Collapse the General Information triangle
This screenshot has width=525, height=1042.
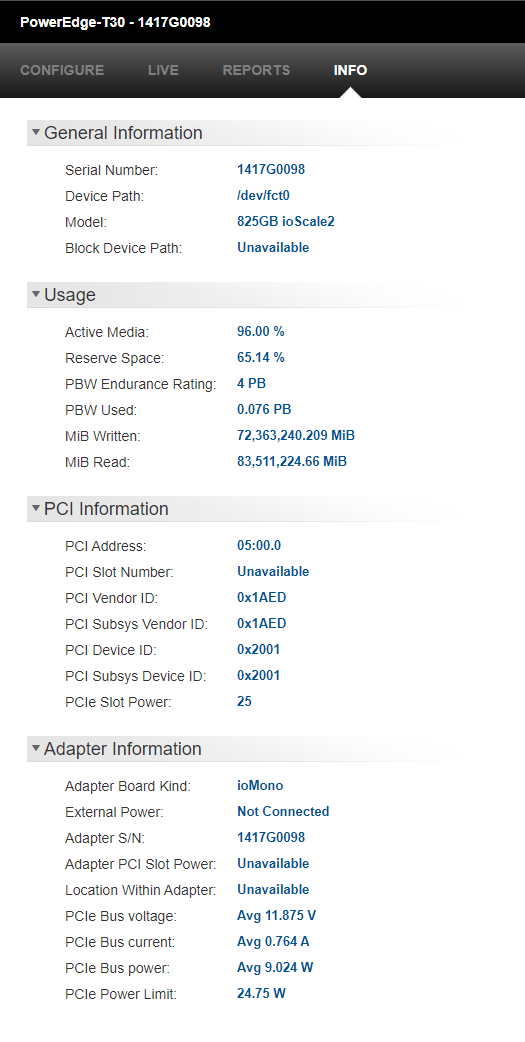pos(36,132)
